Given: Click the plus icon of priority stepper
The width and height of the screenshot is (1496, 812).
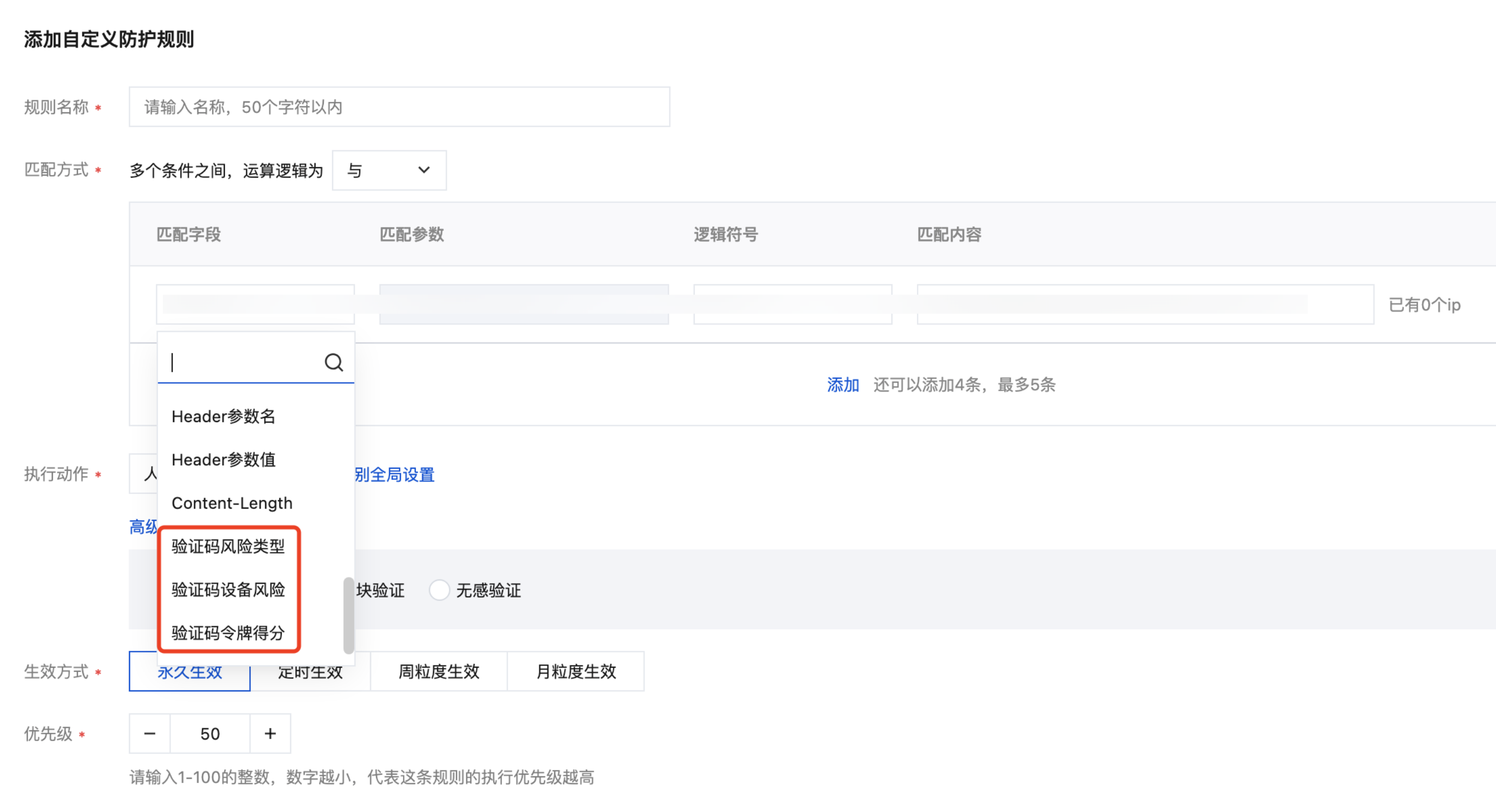Looking at the screenshot, I should click(270, 734).
